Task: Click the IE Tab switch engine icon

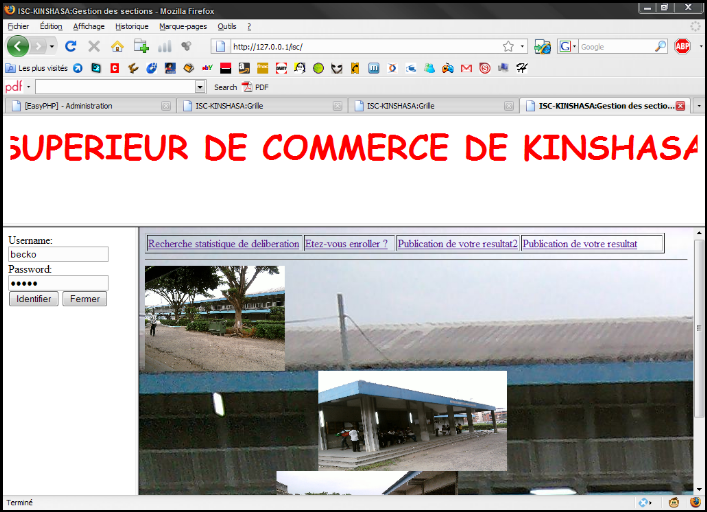Action: coord(542,46)
